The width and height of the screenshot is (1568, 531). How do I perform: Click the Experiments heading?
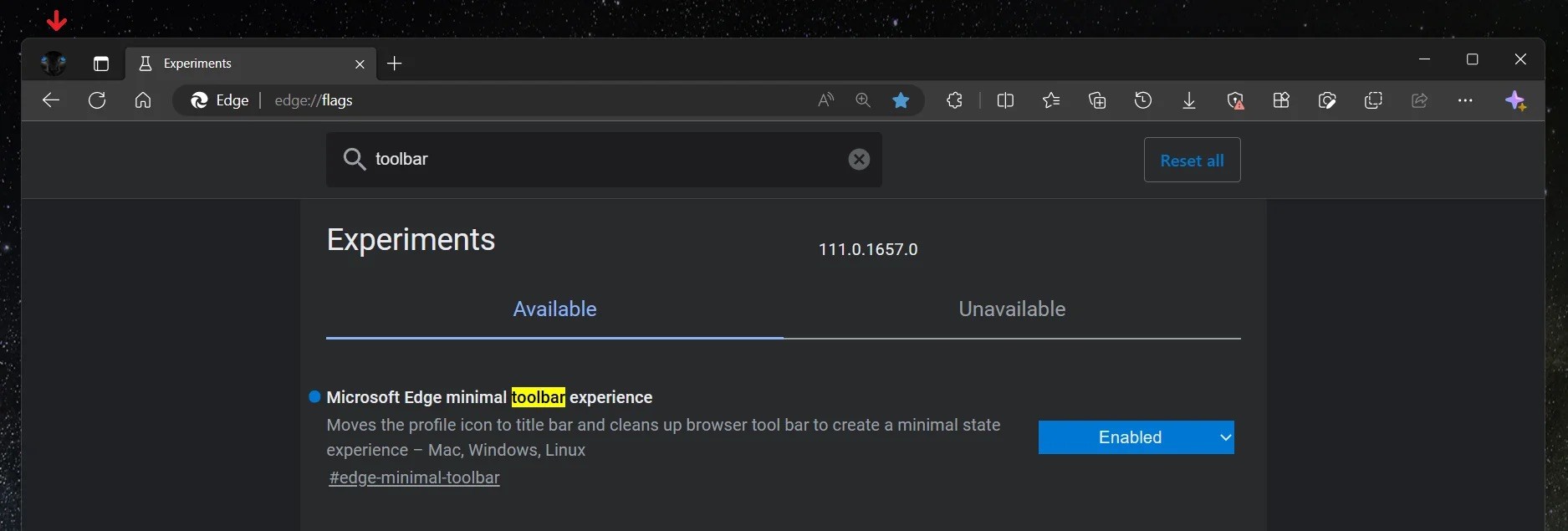coord(411,240)
